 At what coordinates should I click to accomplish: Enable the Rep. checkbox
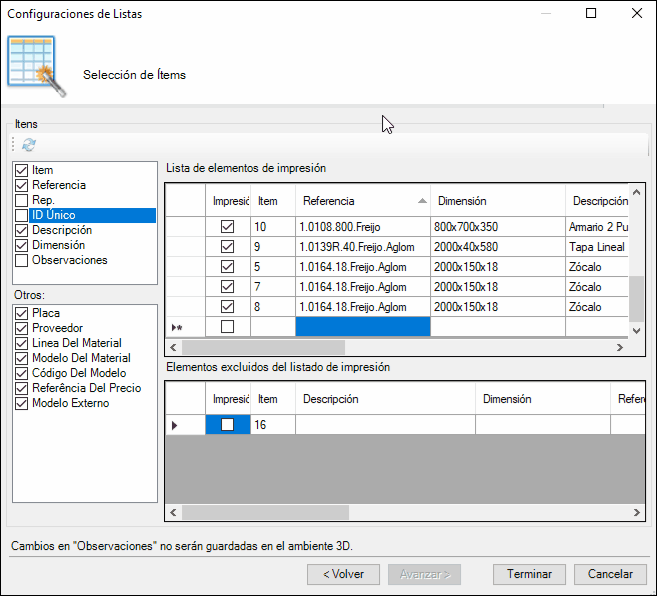point(21,200)
